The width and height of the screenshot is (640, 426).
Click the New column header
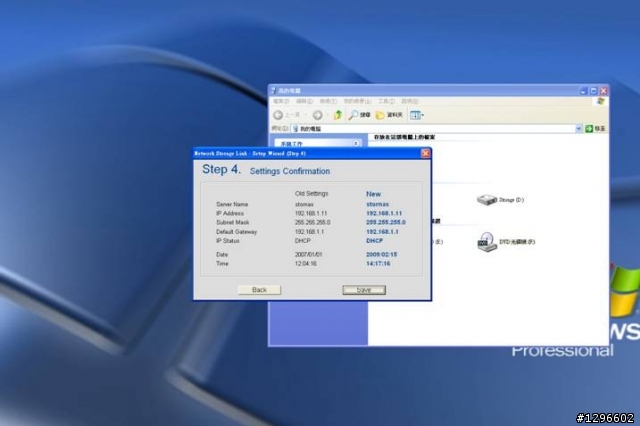[x=373, y=194]
